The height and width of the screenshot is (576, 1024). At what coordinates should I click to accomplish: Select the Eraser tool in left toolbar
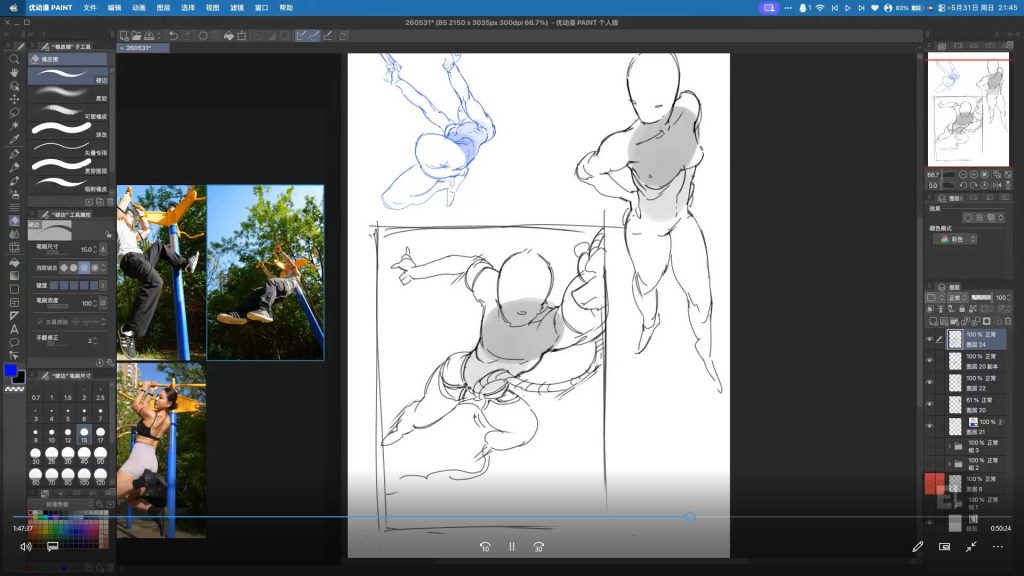pyautogui.click(x=14, y=221)
